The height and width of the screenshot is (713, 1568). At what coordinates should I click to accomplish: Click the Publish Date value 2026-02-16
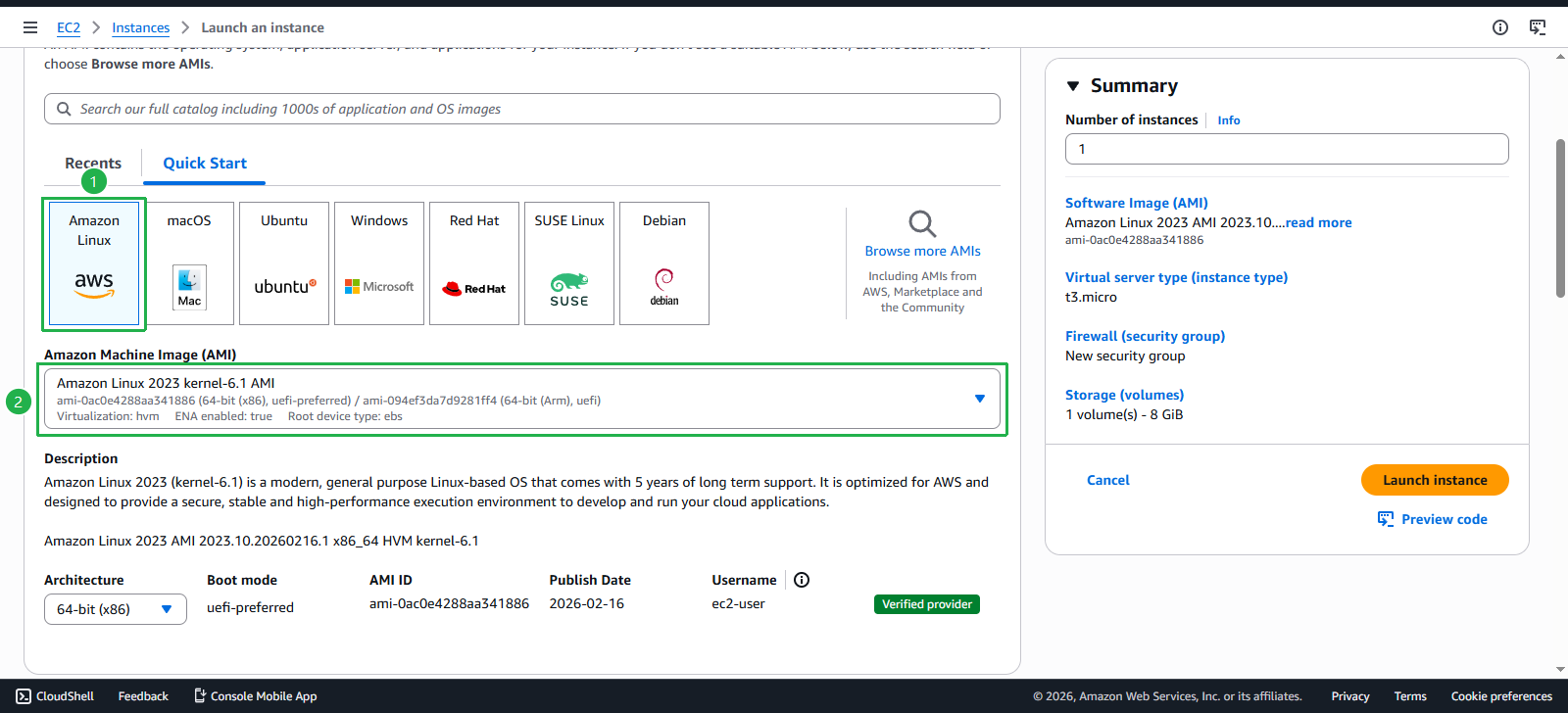click(587, 603)
